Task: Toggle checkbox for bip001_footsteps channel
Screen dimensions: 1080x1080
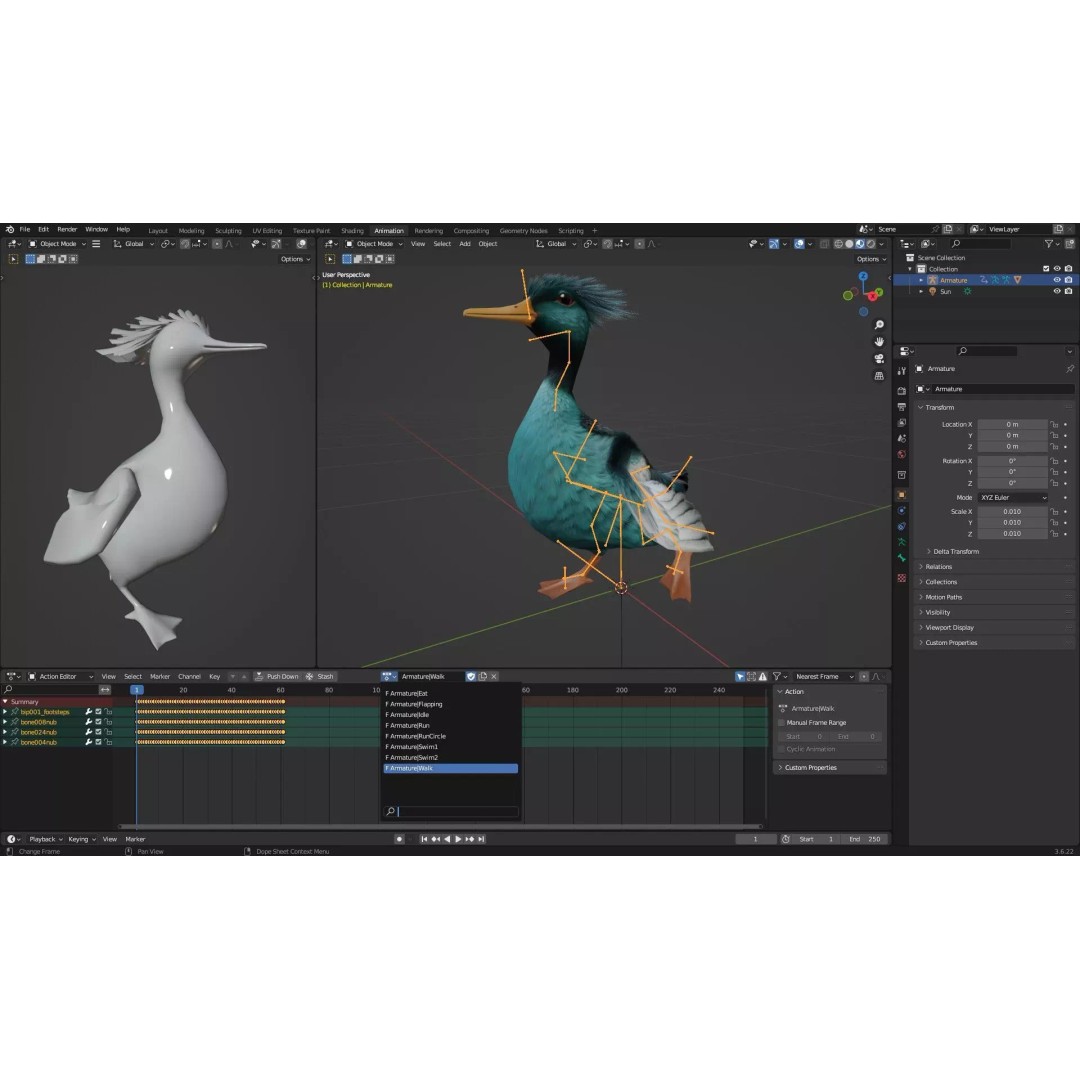Action: [x=98, y=712]
